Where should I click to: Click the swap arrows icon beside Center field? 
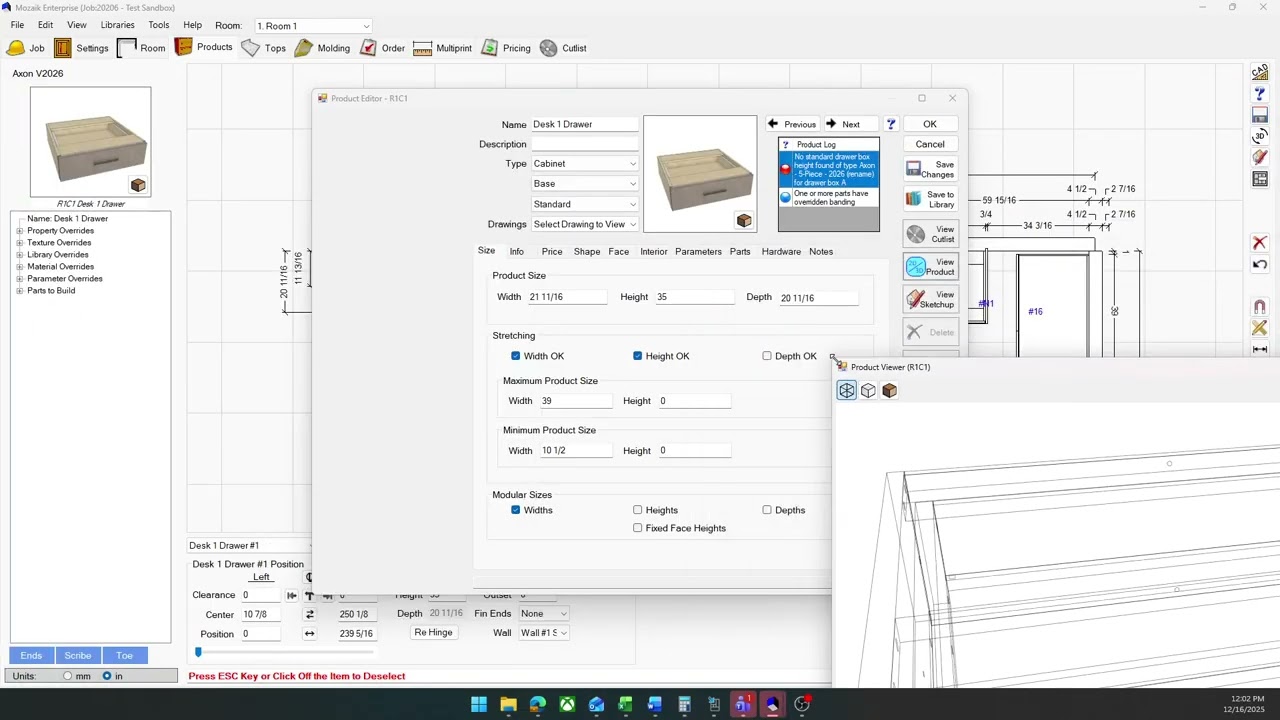click(x=309, y=614)
